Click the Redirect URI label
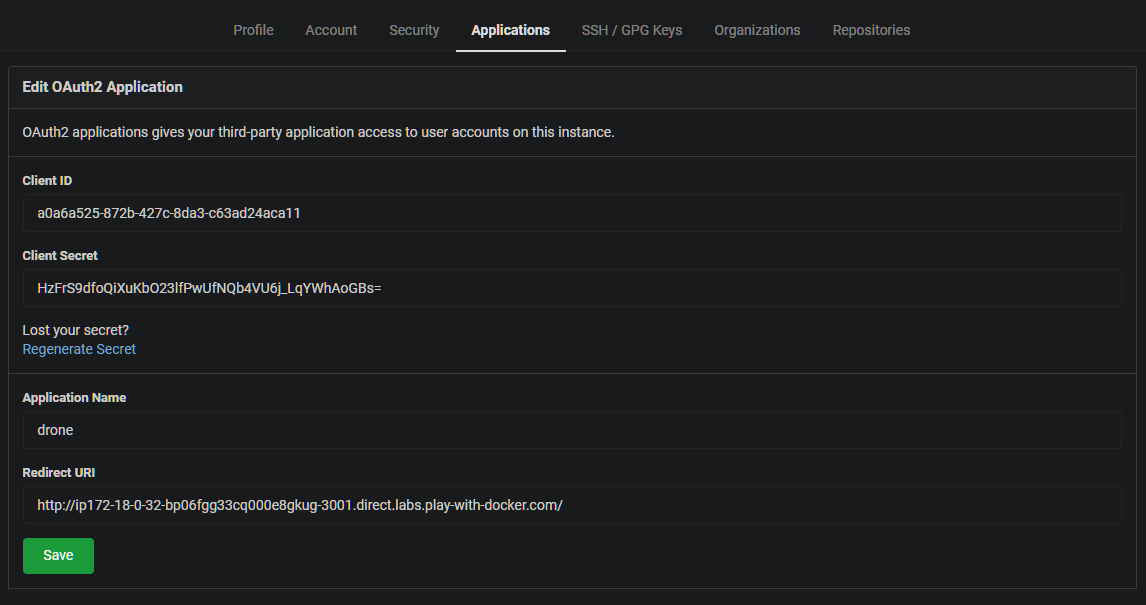Screen dimensions: 1146x605 [59, 473]
